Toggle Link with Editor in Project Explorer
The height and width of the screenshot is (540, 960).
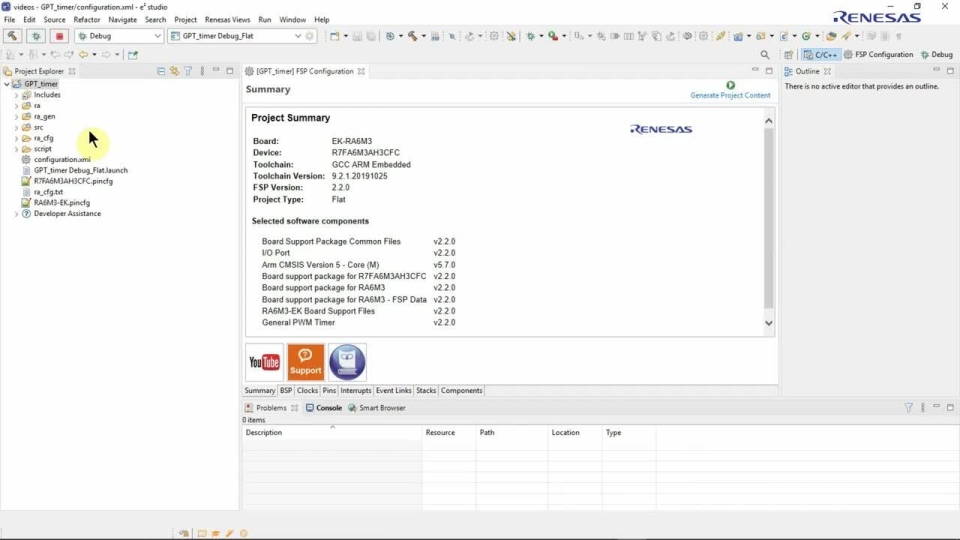coord(175,72)
